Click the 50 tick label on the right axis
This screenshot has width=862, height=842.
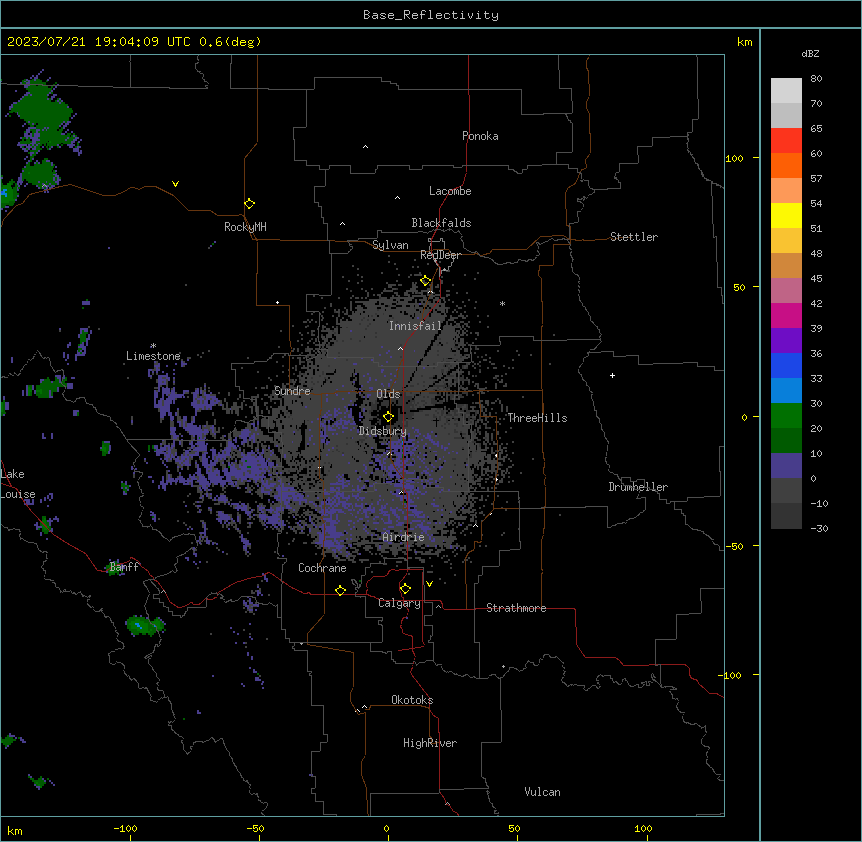pyautogui.click(x=739, y=287)
